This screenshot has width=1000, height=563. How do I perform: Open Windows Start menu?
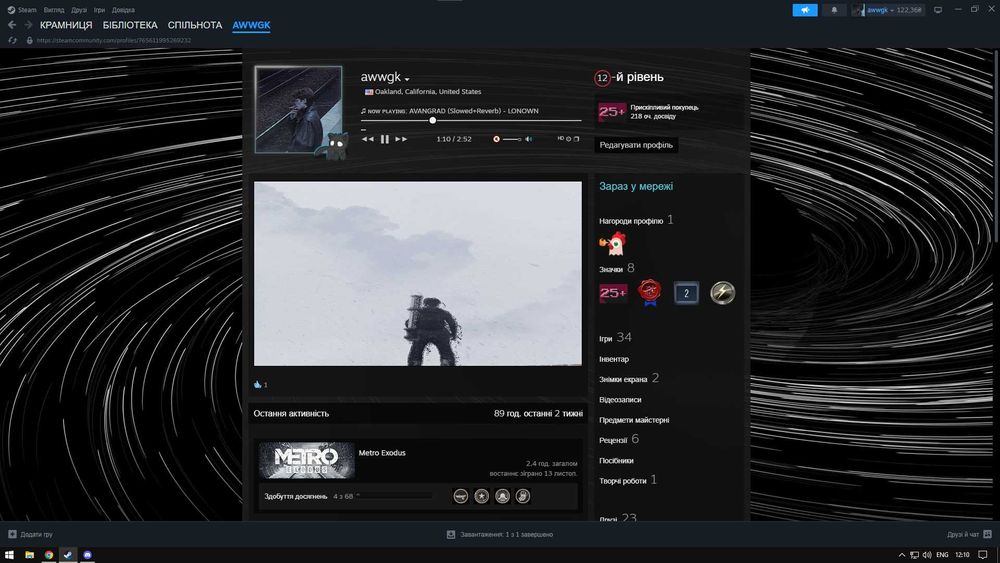10,555
